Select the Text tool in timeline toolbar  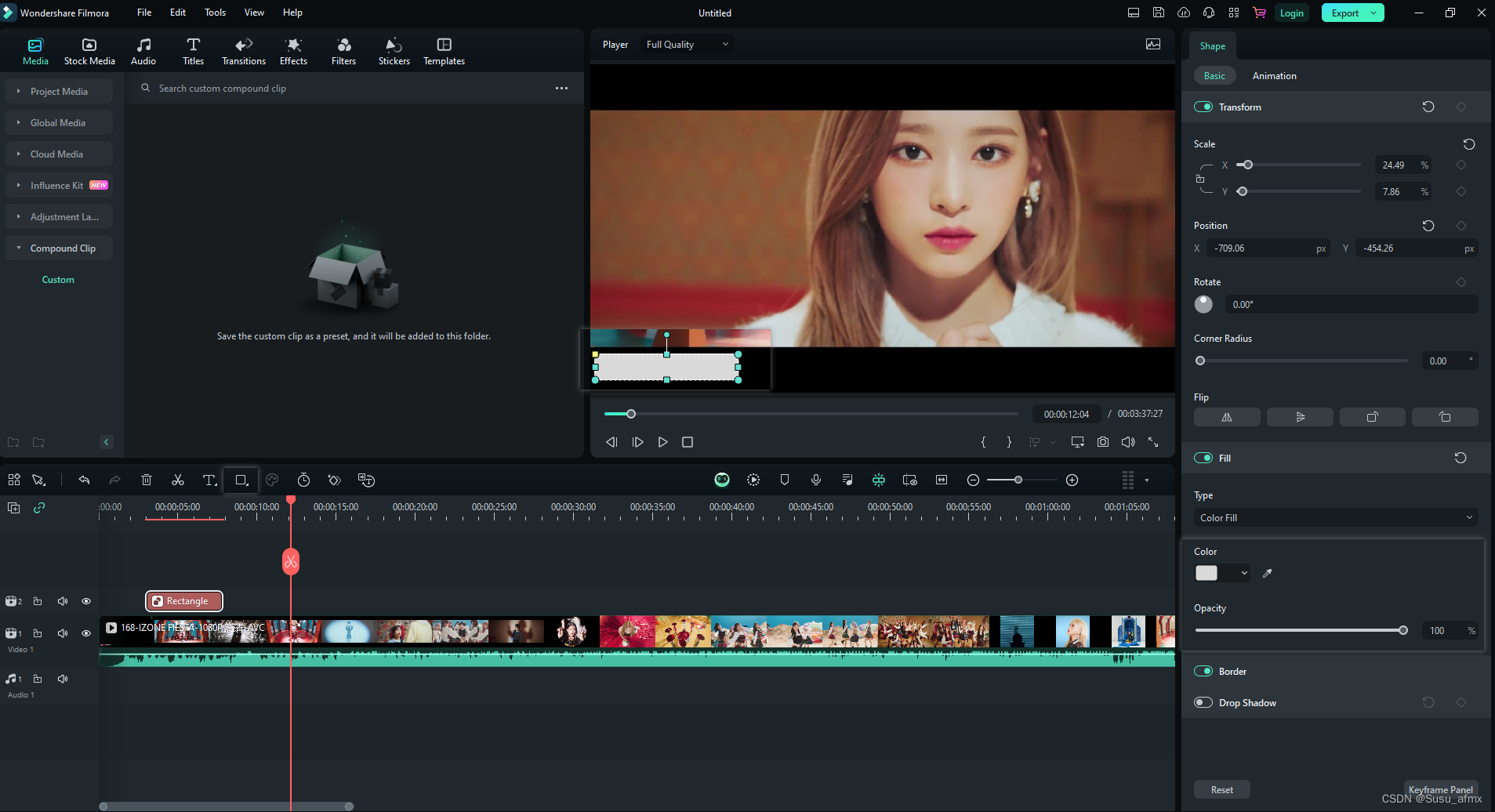[209, 480]
